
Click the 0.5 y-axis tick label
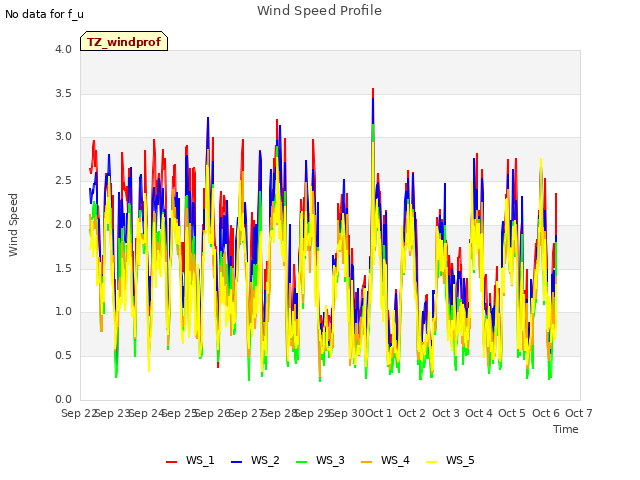[x=64, y=356]
